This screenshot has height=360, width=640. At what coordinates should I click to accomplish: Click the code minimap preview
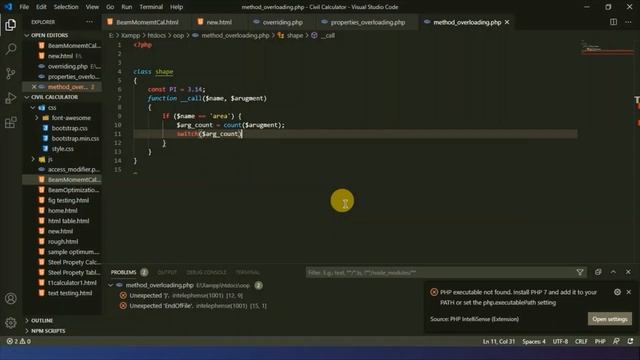[x=607, y=47]
